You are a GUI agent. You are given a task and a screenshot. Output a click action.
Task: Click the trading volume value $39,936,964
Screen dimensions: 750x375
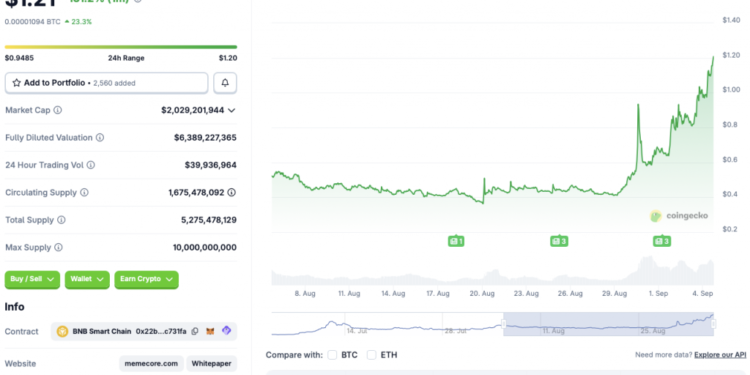[210, 165]
